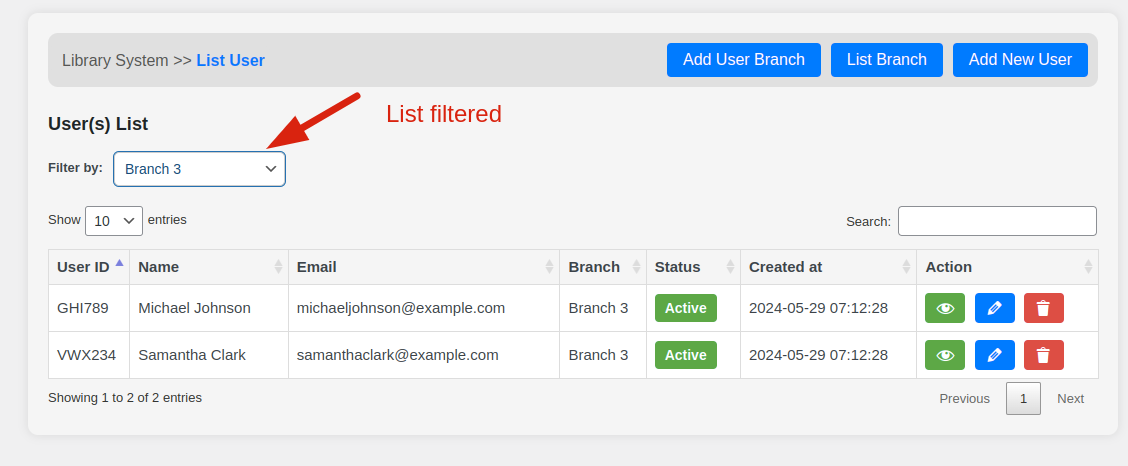Edit Michael Johnson's record with pencil icon
The height and width of the screenshot is (466, 1128).
tap(994, 308)
